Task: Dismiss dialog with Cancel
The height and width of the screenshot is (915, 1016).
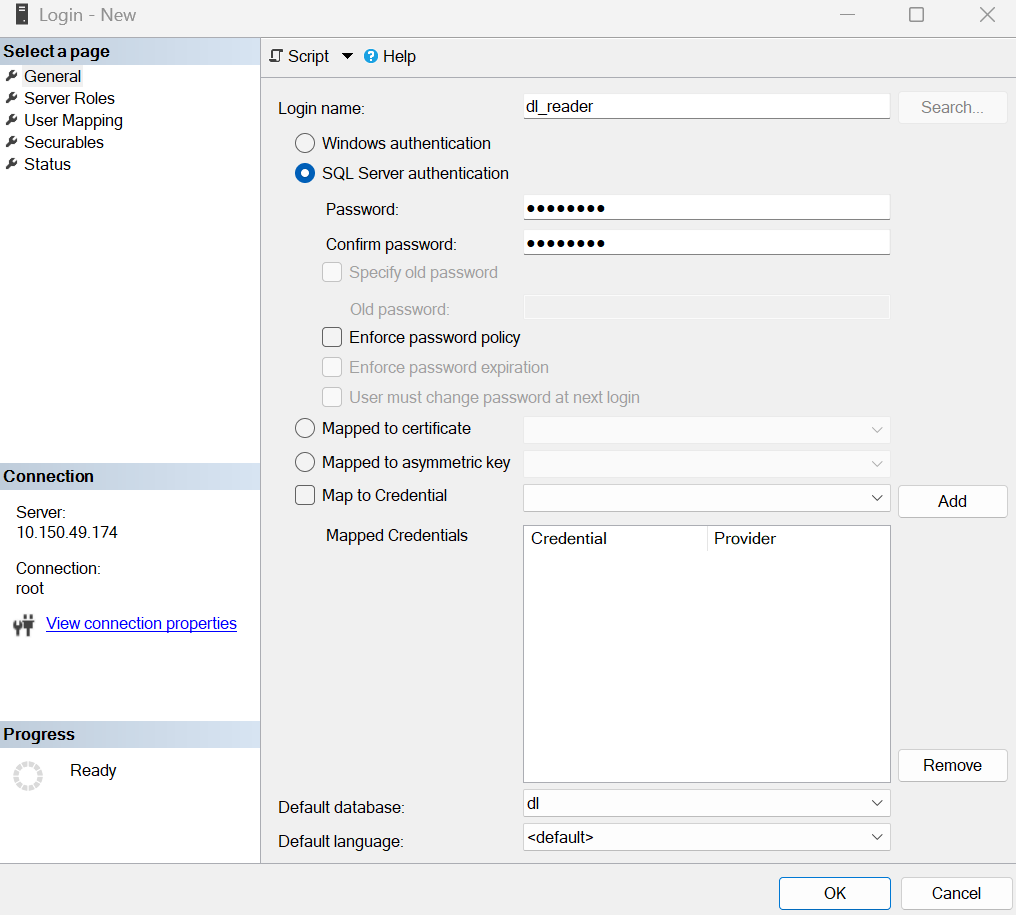Action: [955, 893]
